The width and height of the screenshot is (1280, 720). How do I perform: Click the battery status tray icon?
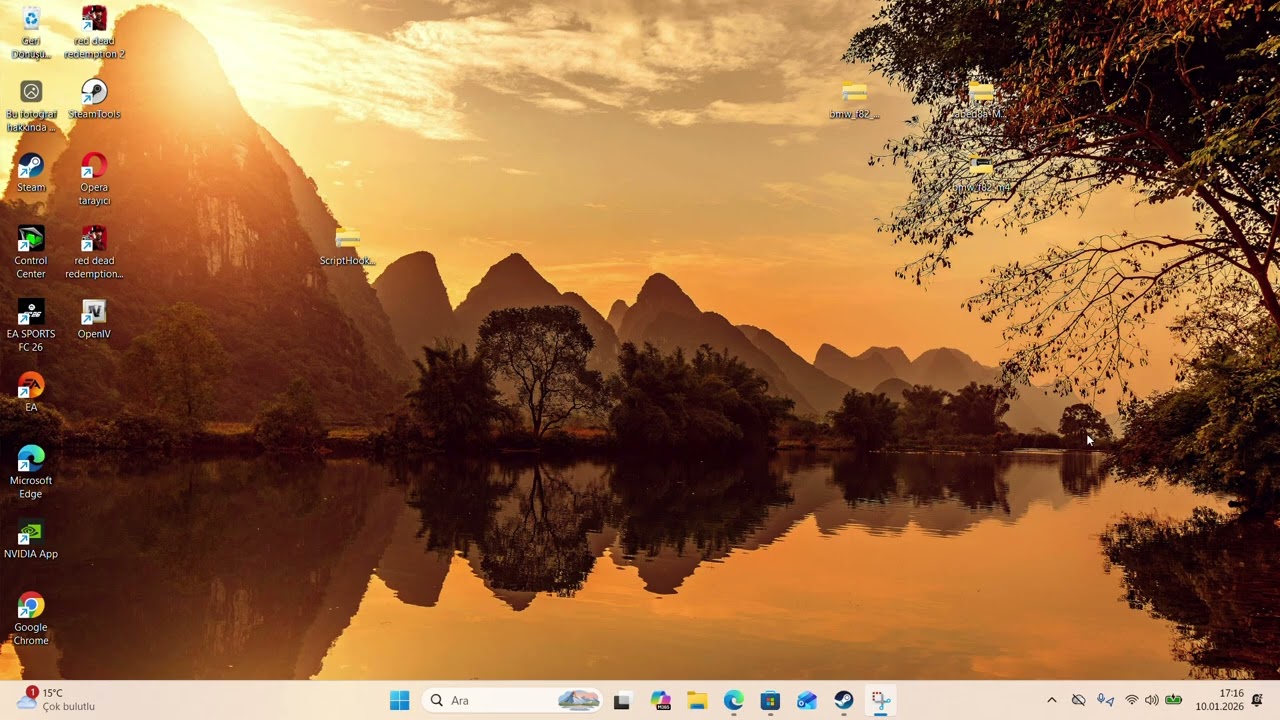click(1173, 700)
